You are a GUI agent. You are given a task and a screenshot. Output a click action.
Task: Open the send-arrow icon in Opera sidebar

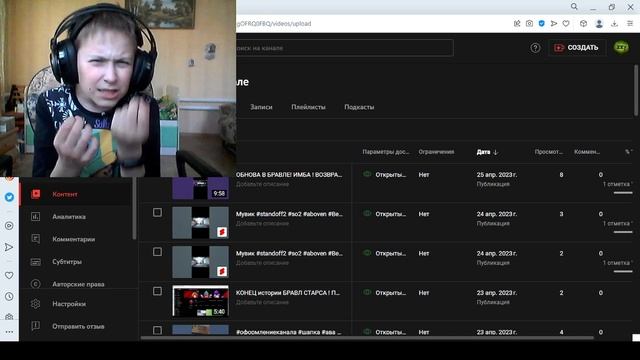[9, 247]
